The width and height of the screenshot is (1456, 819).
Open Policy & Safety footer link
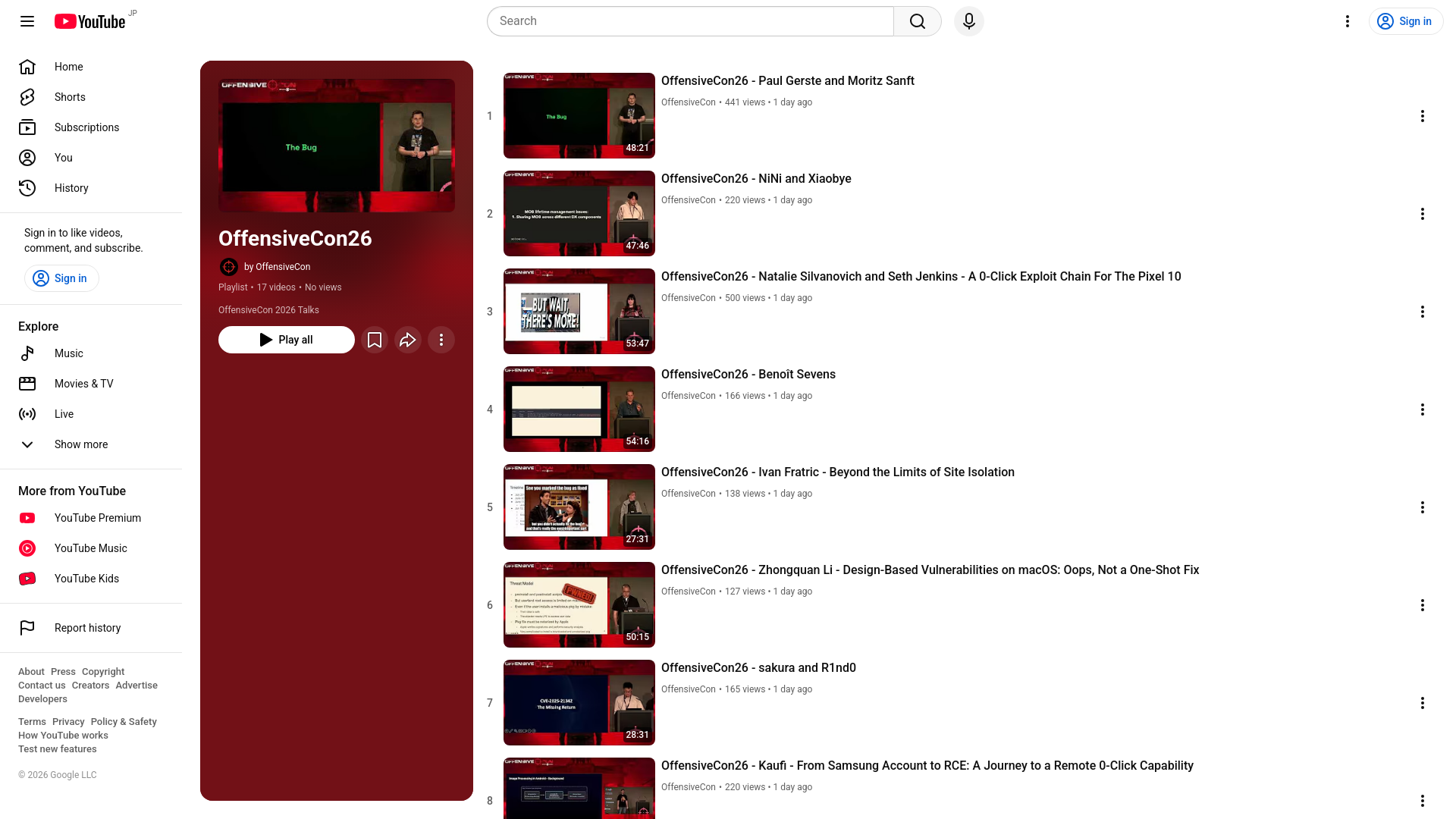pyautogui.click(x=124, y=722)
